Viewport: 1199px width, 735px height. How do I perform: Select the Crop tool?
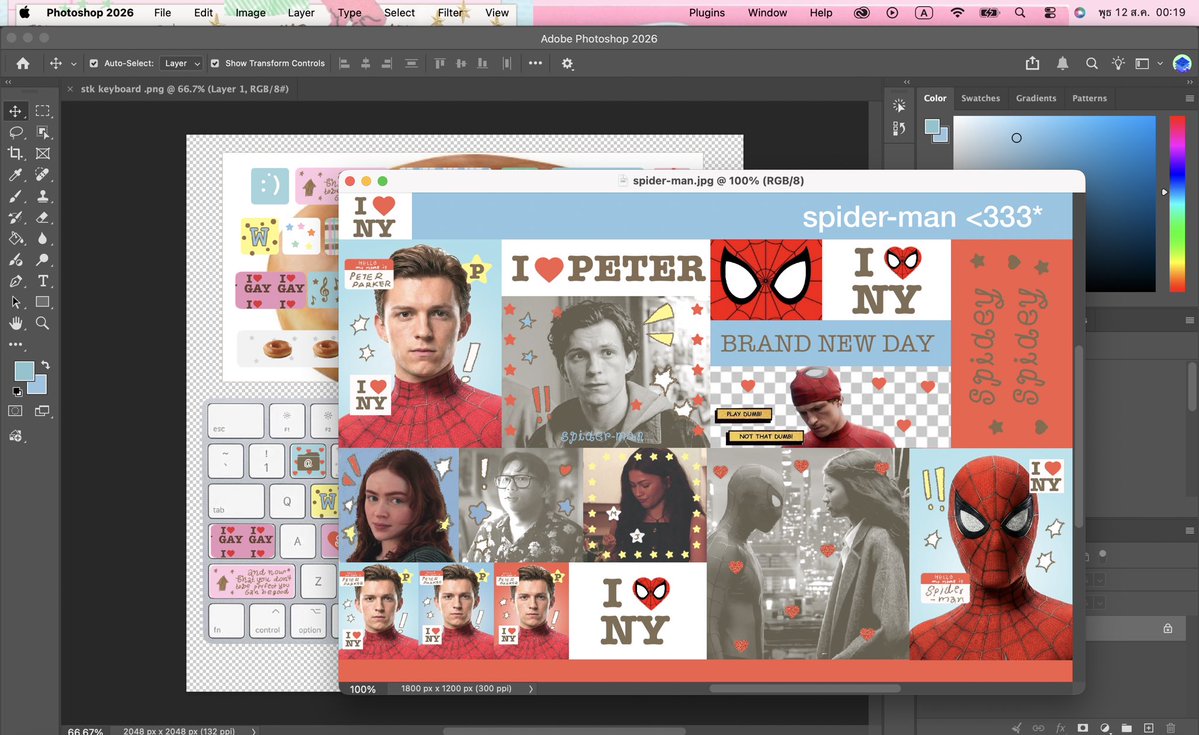15,154
